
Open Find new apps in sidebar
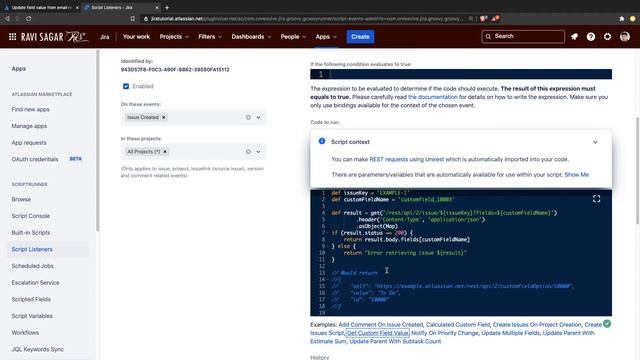tap(31, 109)
